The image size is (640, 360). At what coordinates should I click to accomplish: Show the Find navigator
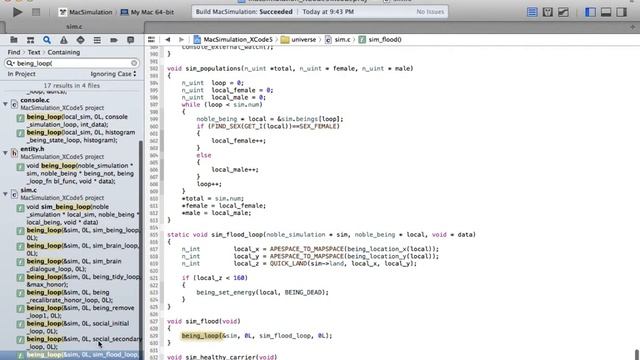click(47, 40)
